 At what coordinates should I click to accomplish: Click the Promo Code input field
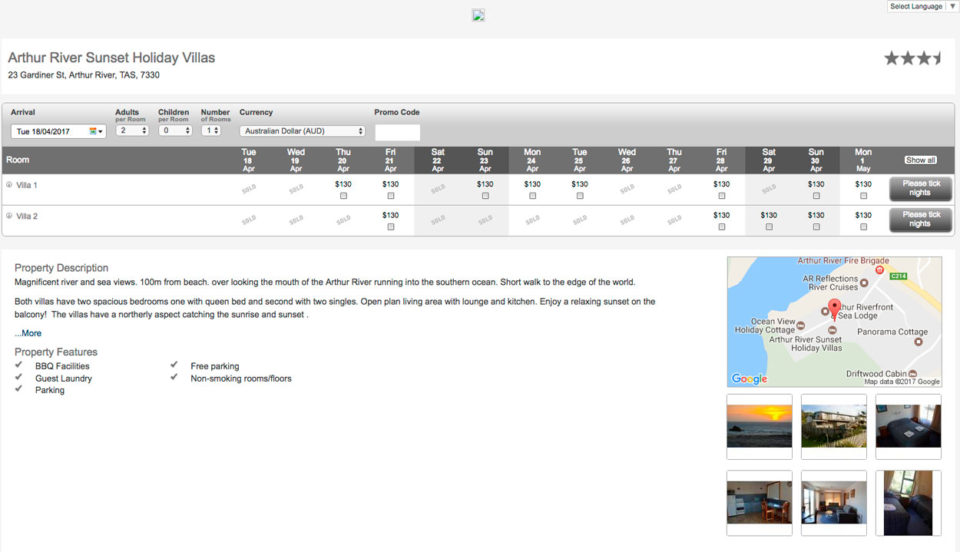pos(397,132)
